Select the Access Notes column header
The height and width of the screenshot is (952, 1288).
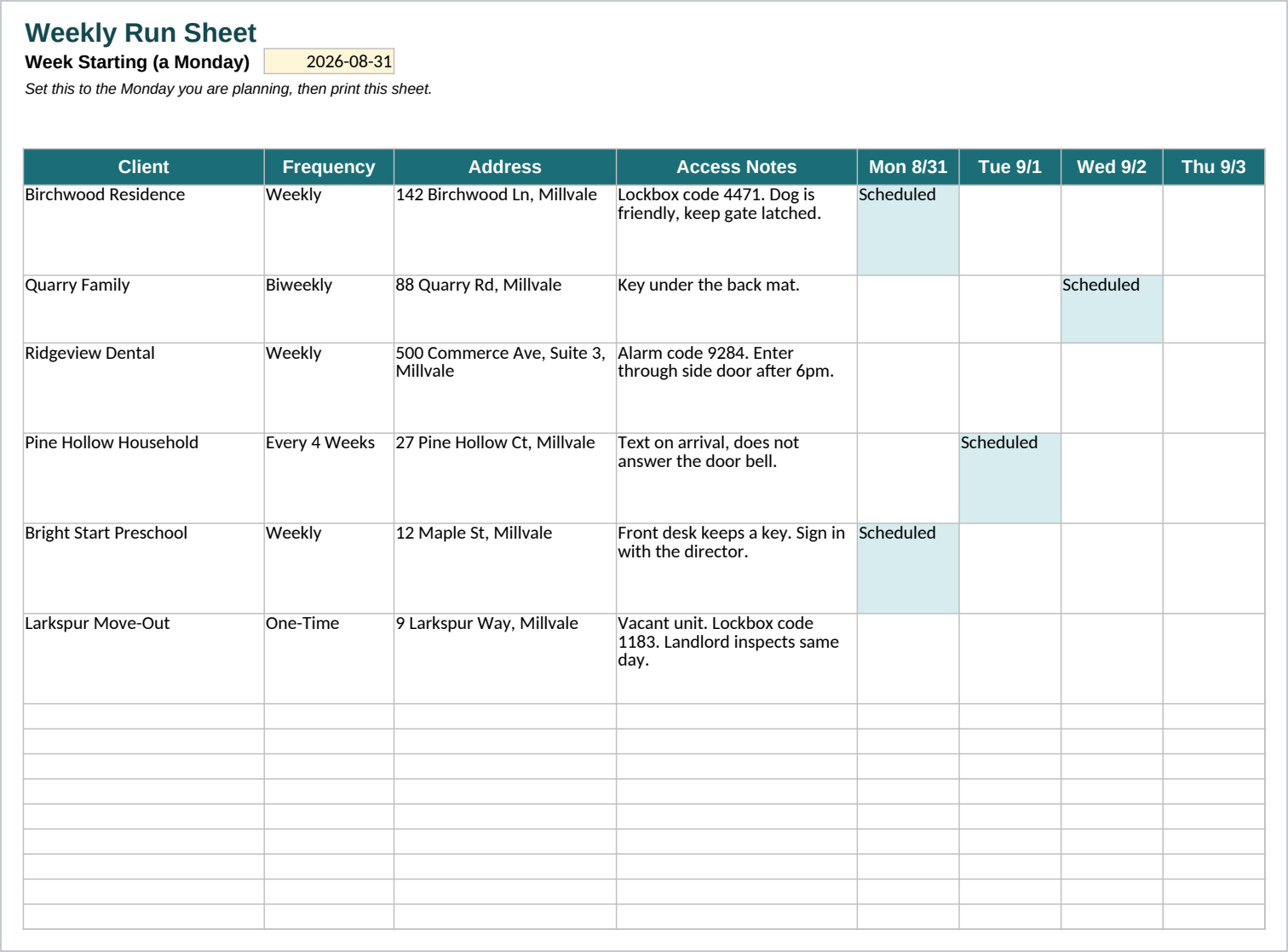click(737, 167)
